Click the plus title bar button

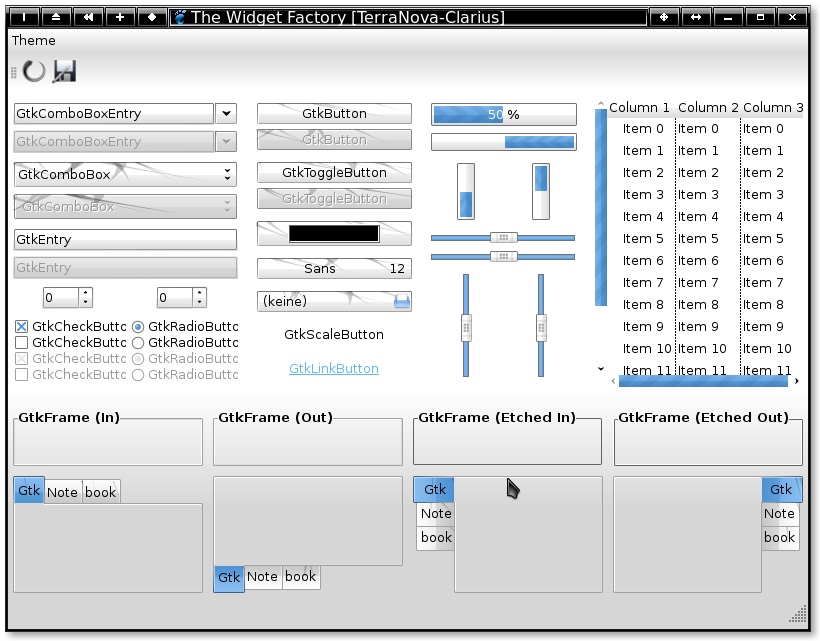pyautogui.click(x=120, y=17)
